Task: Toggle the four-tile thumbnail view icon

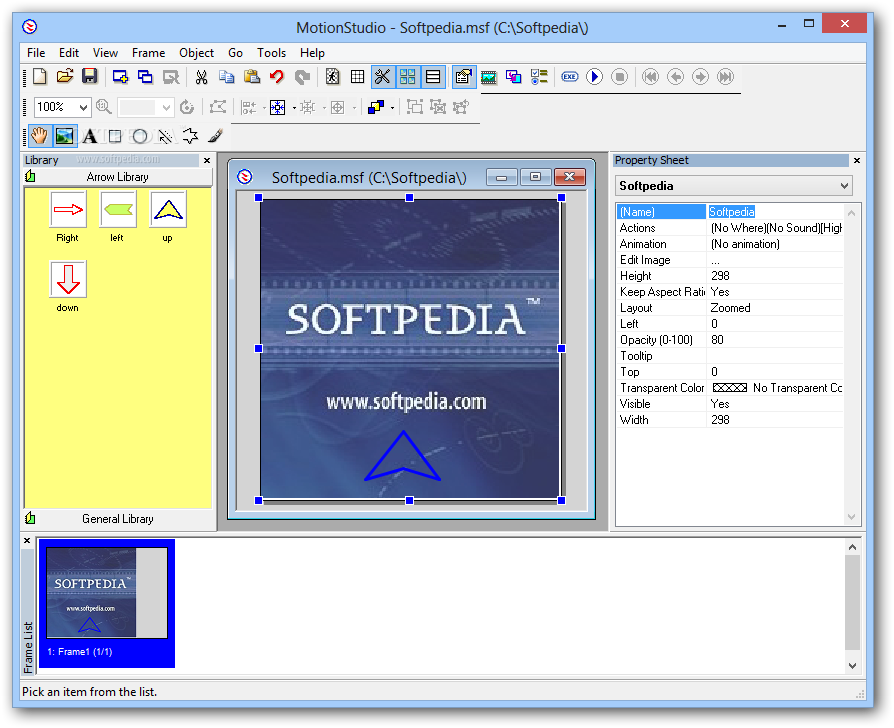Action: coord(408,76)
